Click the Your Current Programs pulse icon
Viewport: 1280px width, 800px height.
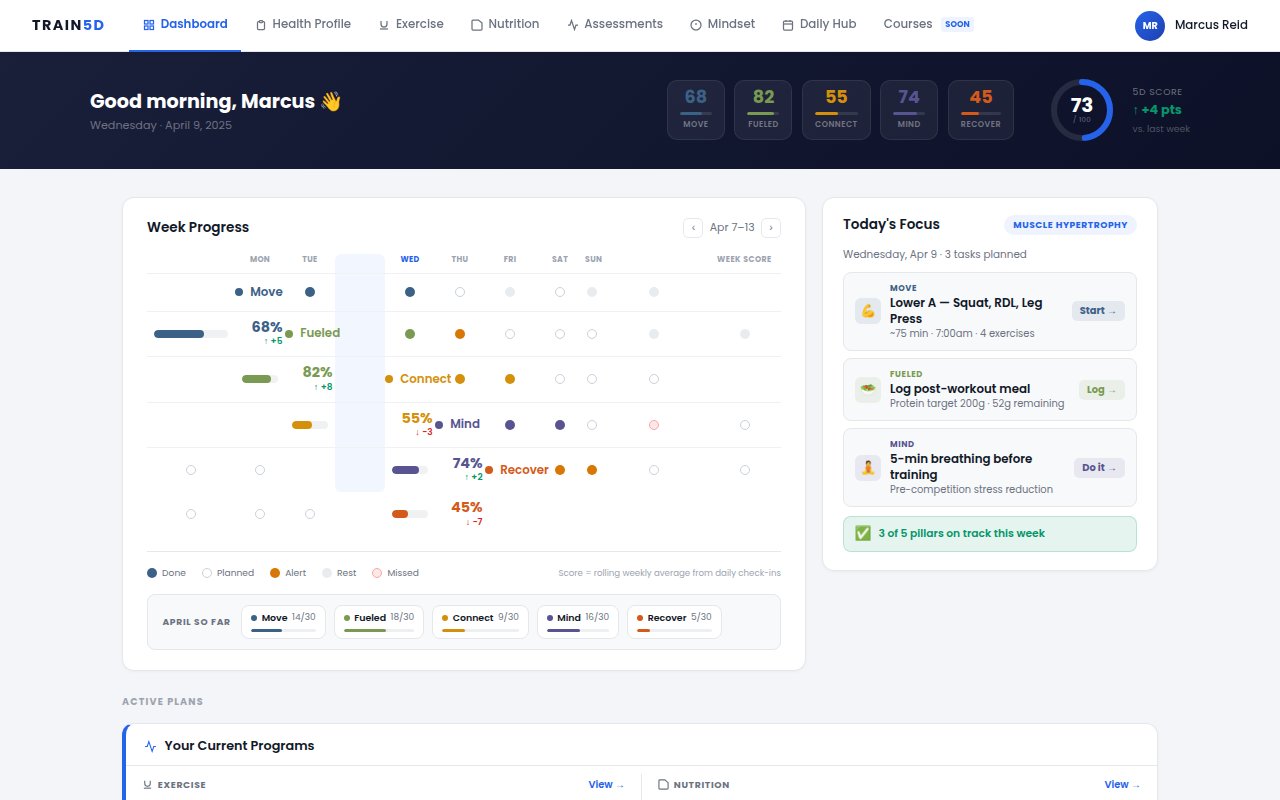[151, 746]
